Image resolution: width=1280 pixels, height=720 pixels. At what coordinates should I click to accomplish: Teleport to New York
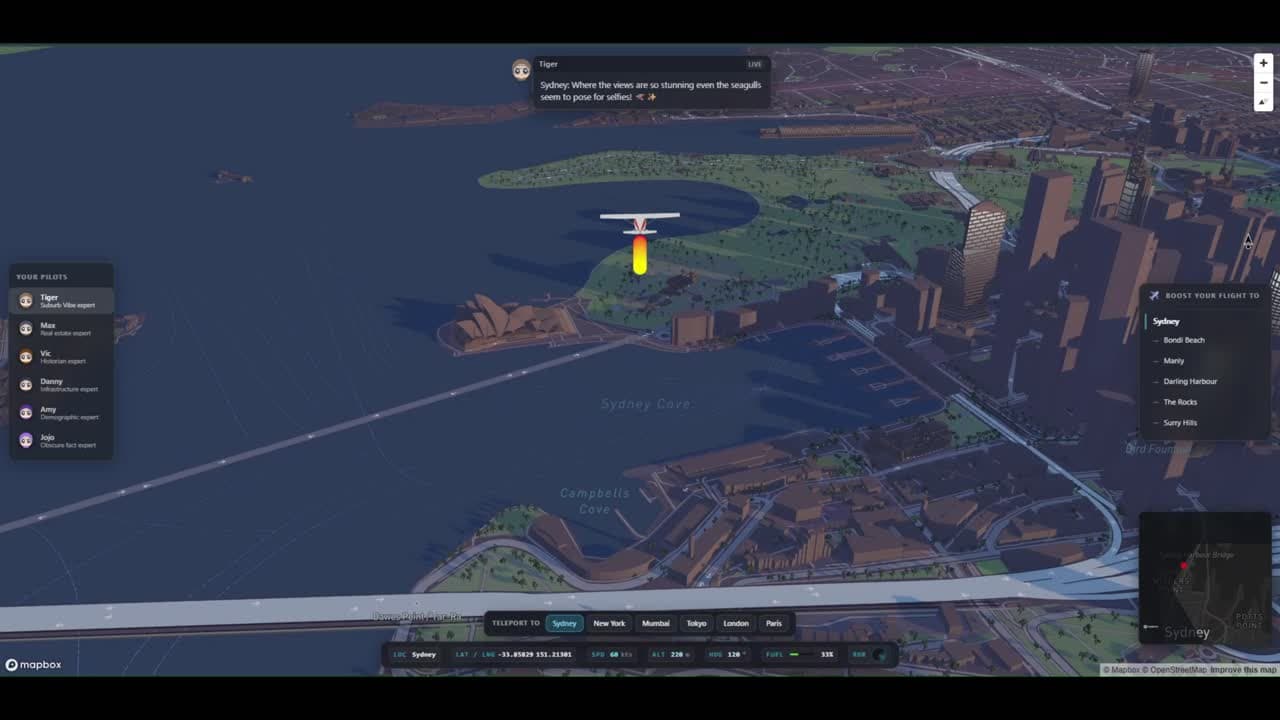[x=609, y=623]
